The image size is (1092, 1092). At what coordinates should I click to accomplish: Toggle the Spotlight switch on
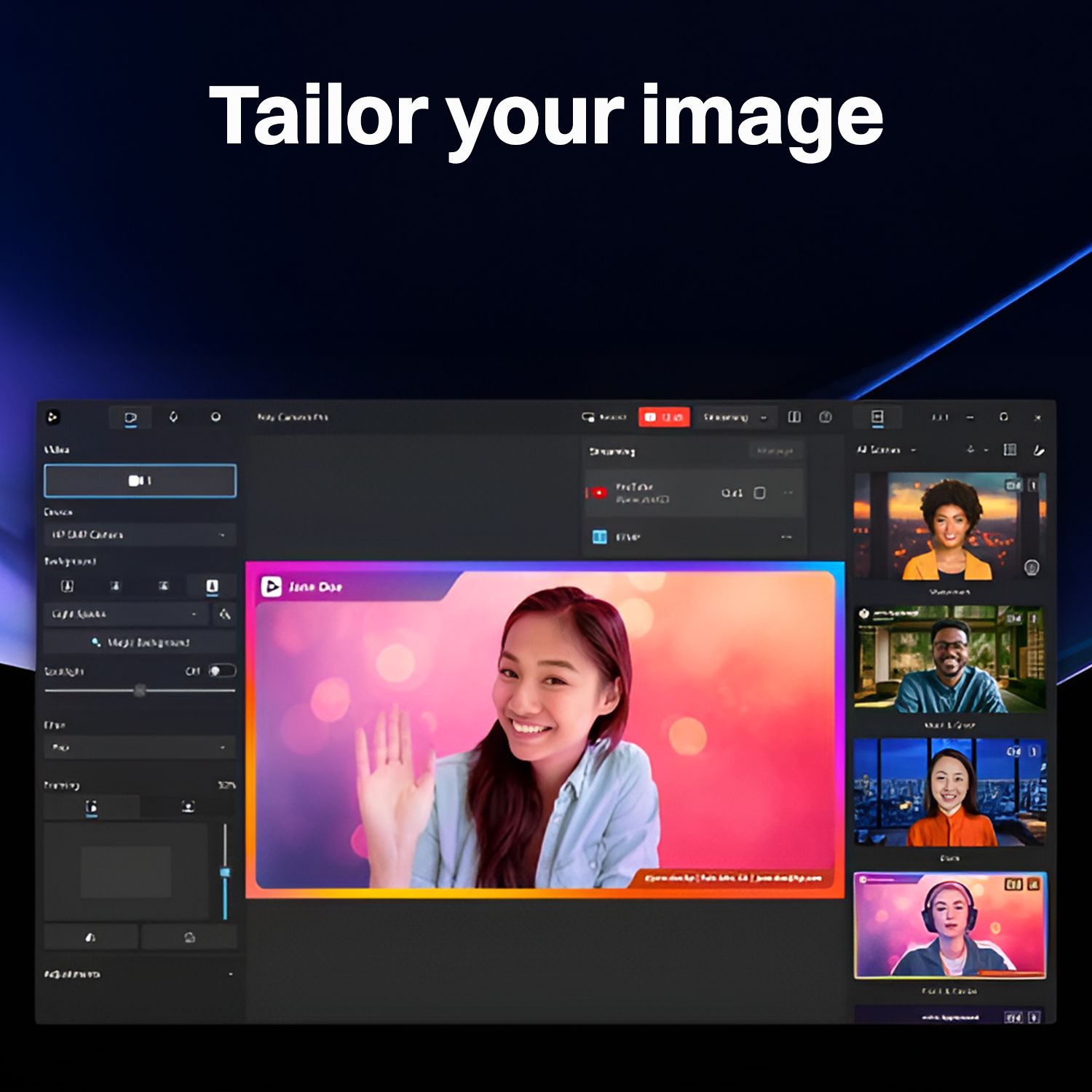click(x=220, y=671)
